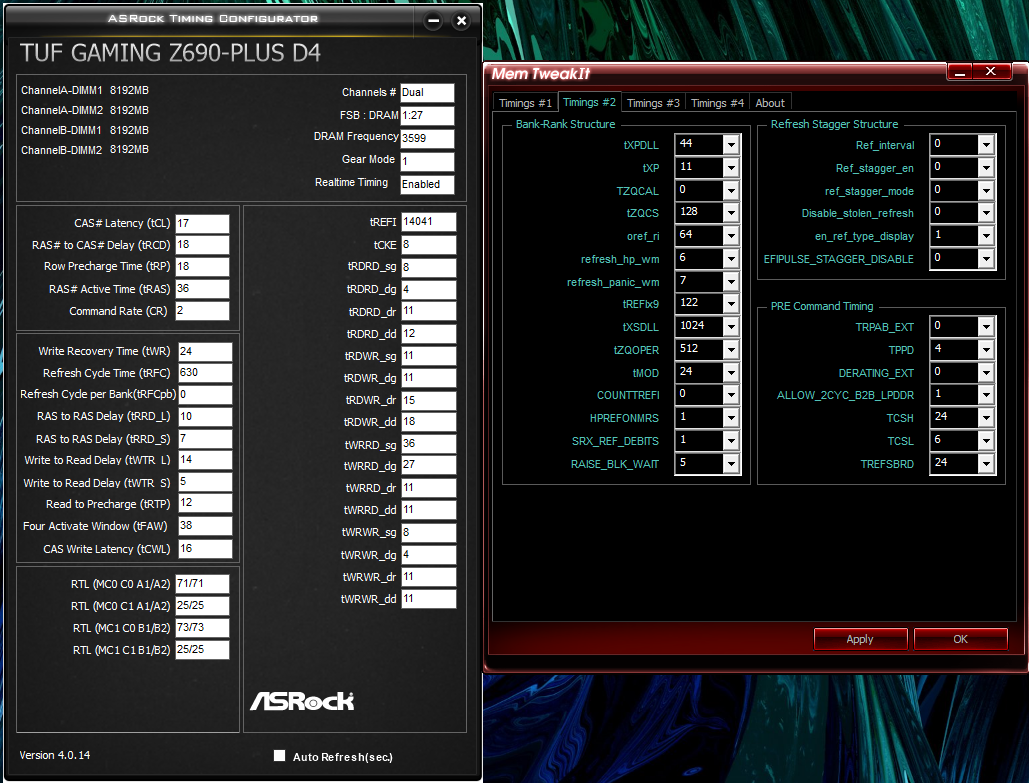The width and height of the screenshot is (1029, 783).
Task: Select the Write Recovery Time (tWR) field
Action: (205, 351)
